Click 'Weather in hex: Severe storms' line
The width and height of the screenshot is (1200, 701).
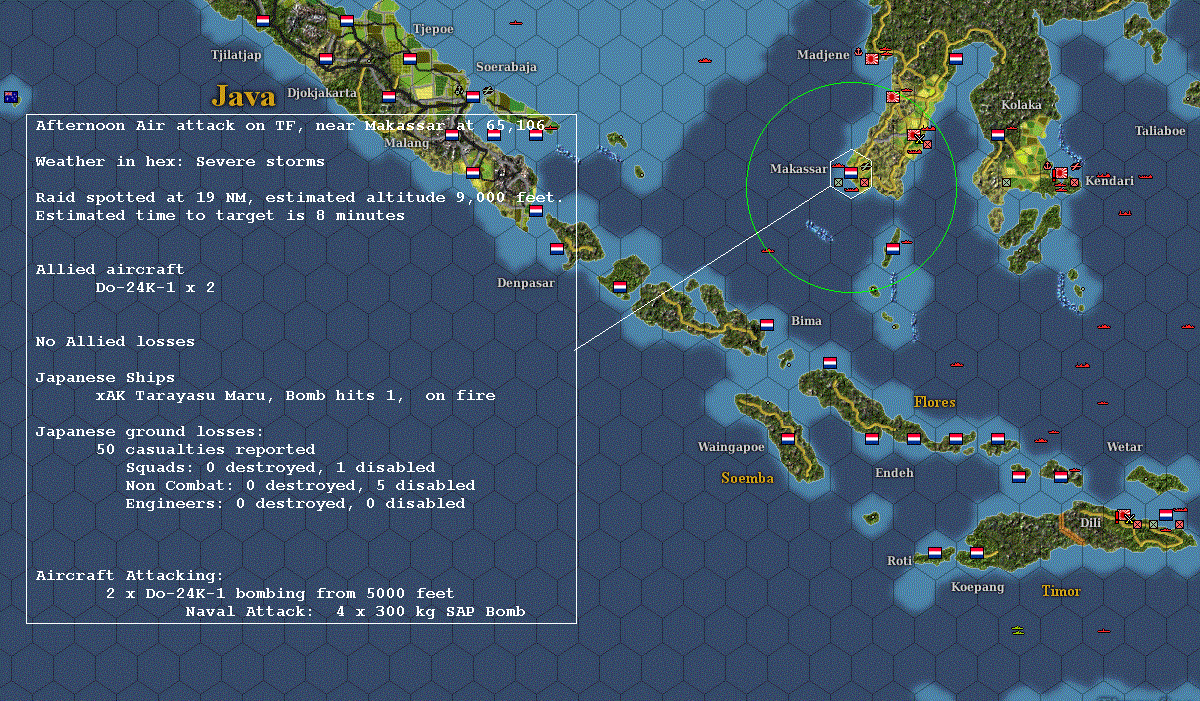pyautogui.click(x=180, y=161)
